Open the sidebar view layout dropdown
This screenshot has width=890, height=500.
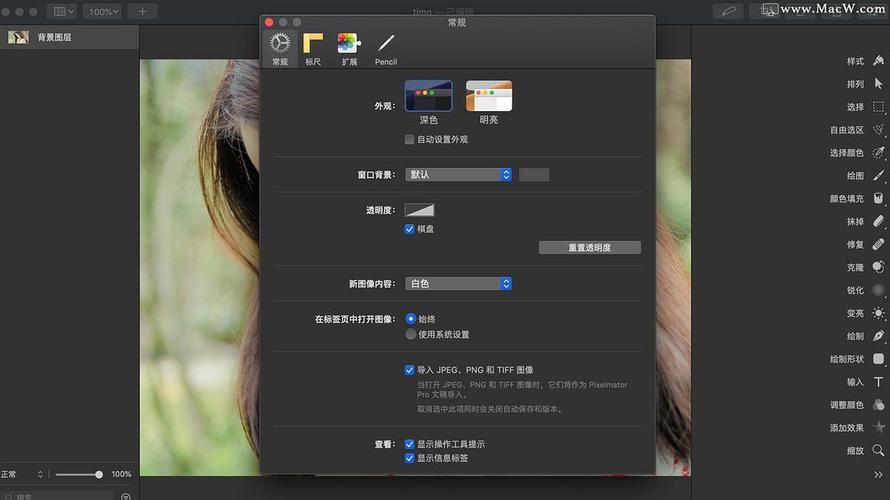(x=62, y=11)
